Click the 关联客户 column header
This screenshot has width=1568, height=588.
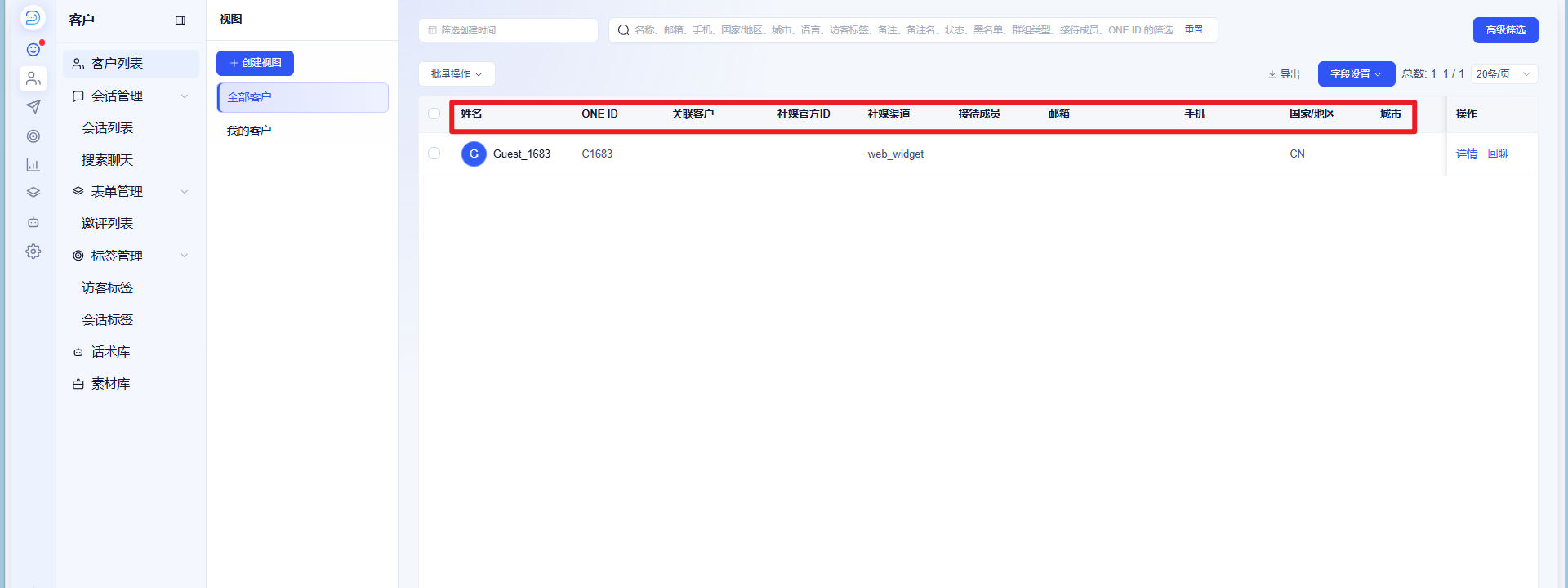[693, 114]
